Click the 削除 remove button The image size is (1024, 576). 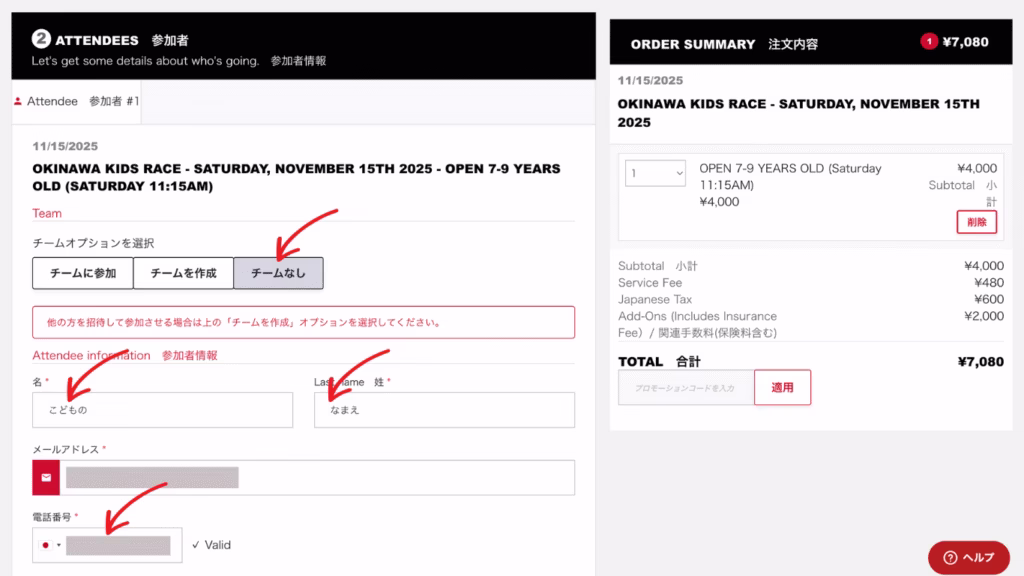point(976,222)
